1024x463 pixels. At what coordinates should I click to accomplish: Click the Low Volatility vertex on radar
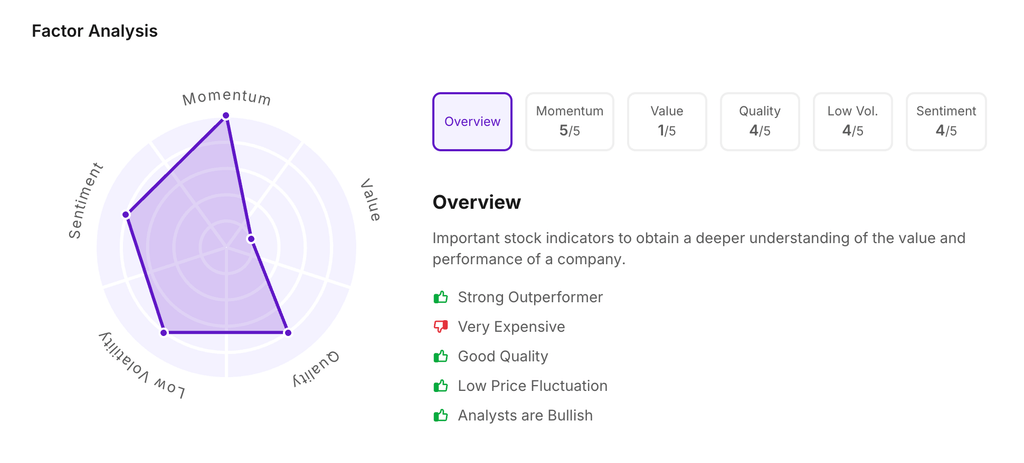pos(164,332)
